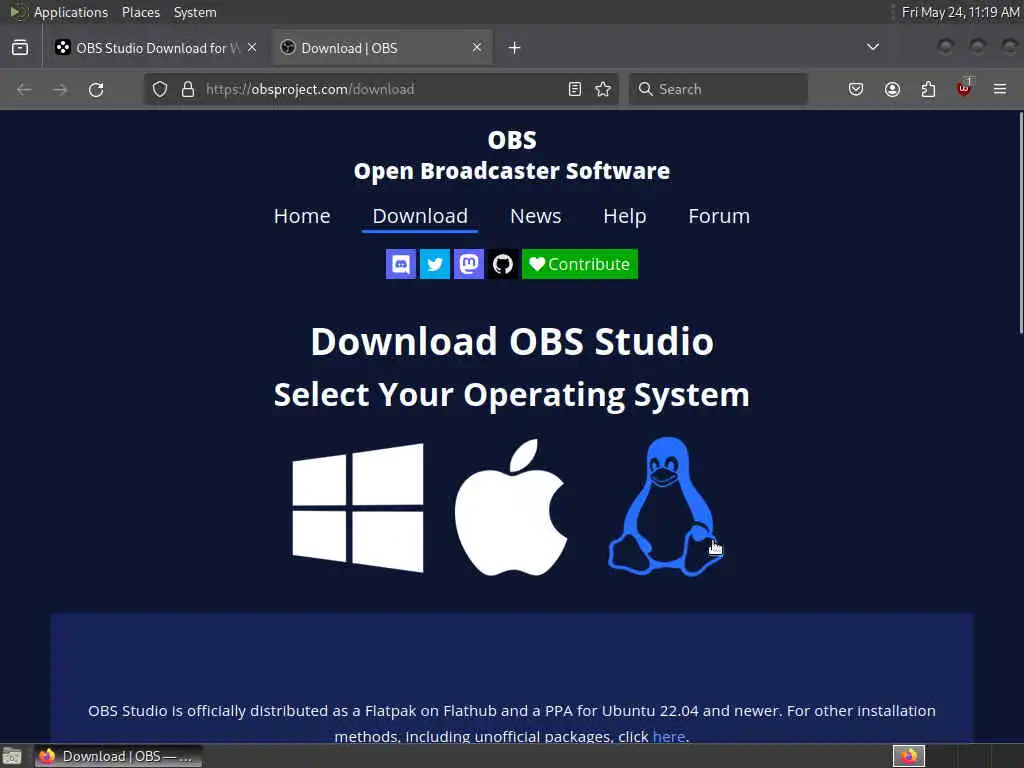Screen dimensions: 1024x768
Task: Open a new browser tab
Action: tap(515, 48)
